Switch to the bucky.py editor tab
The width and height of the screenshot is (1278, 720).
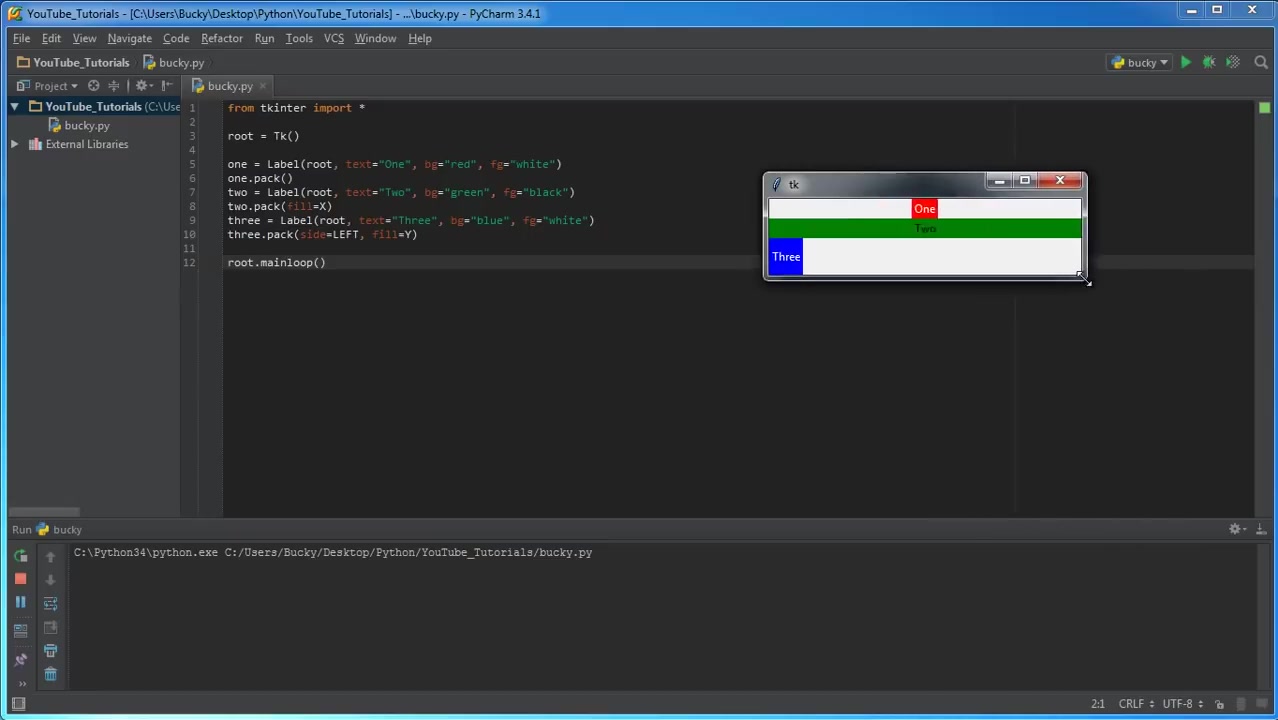click(230, 86)
